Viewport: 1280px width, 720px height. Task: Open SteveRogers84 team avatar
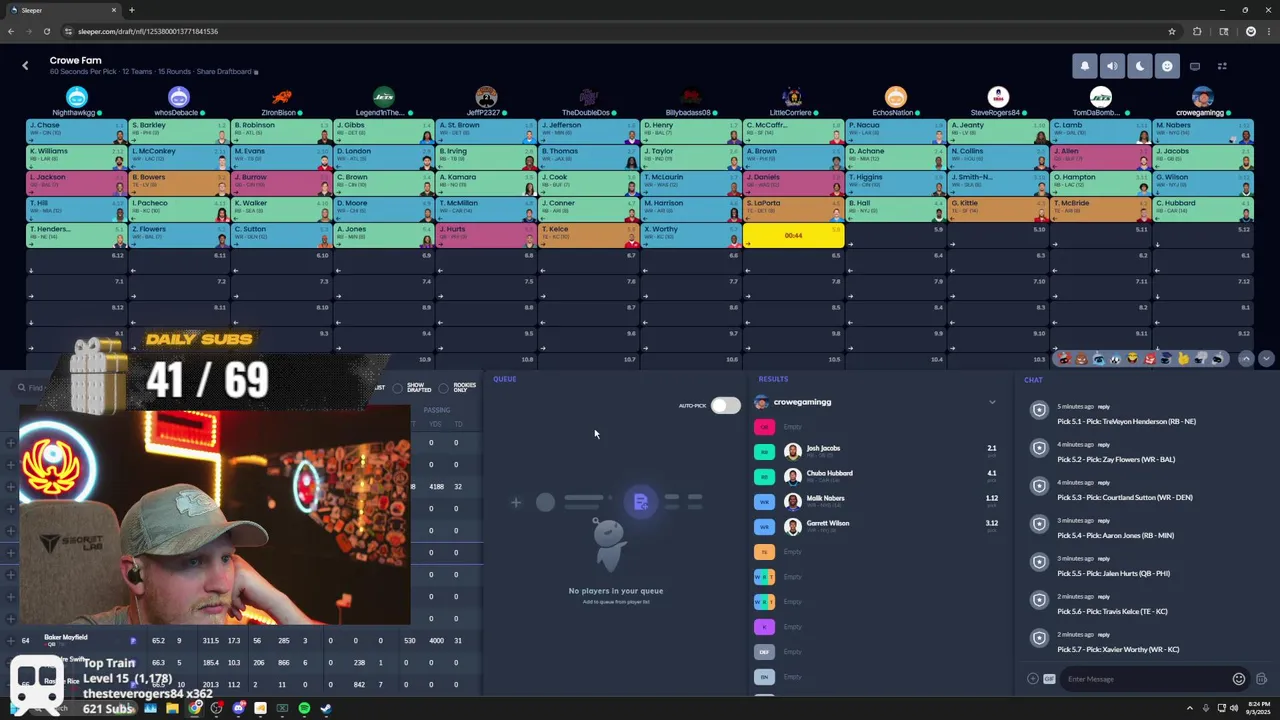pyautogui.click(x=998, y=97)
